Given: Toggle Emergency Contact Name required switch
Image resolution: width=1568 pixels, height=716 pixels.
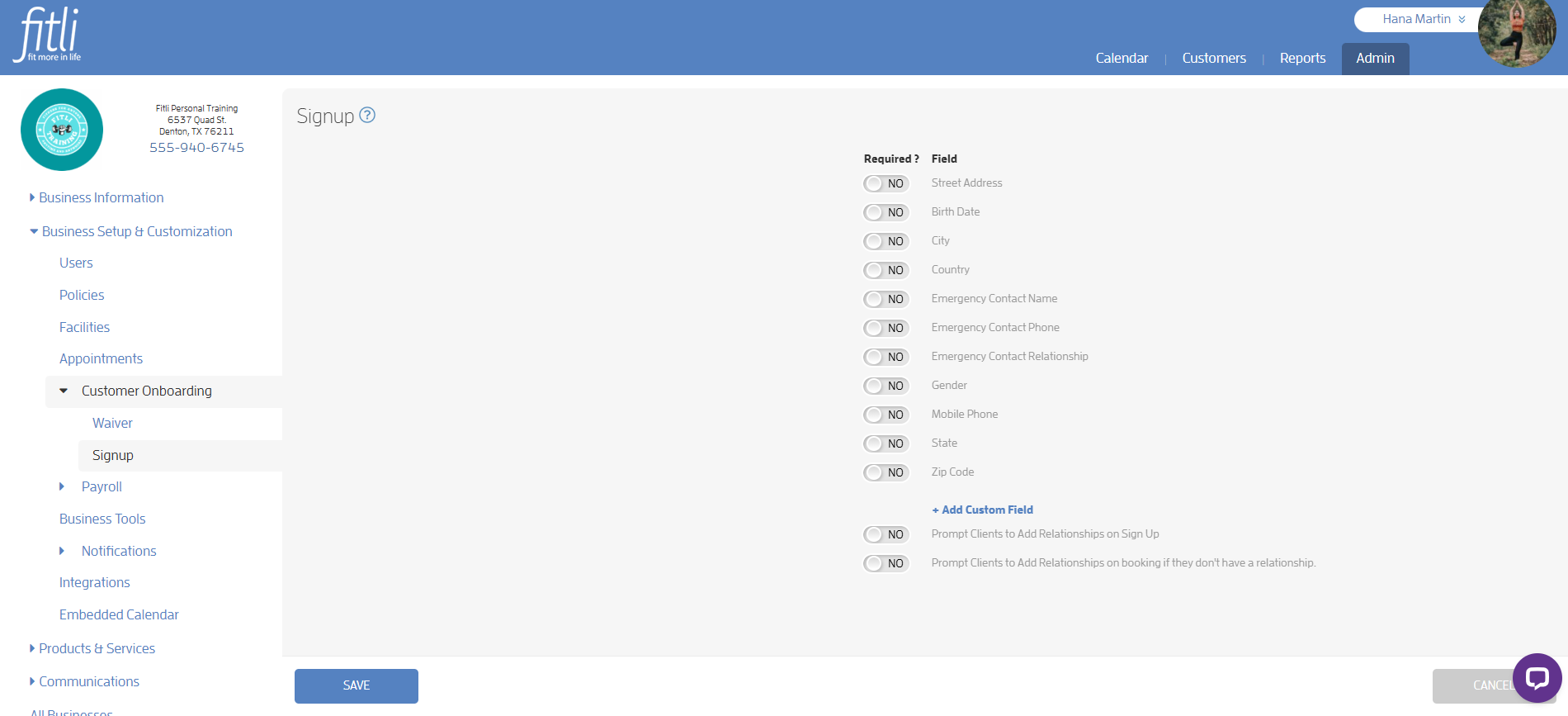Looking at the screenshot, I should 886,299.
